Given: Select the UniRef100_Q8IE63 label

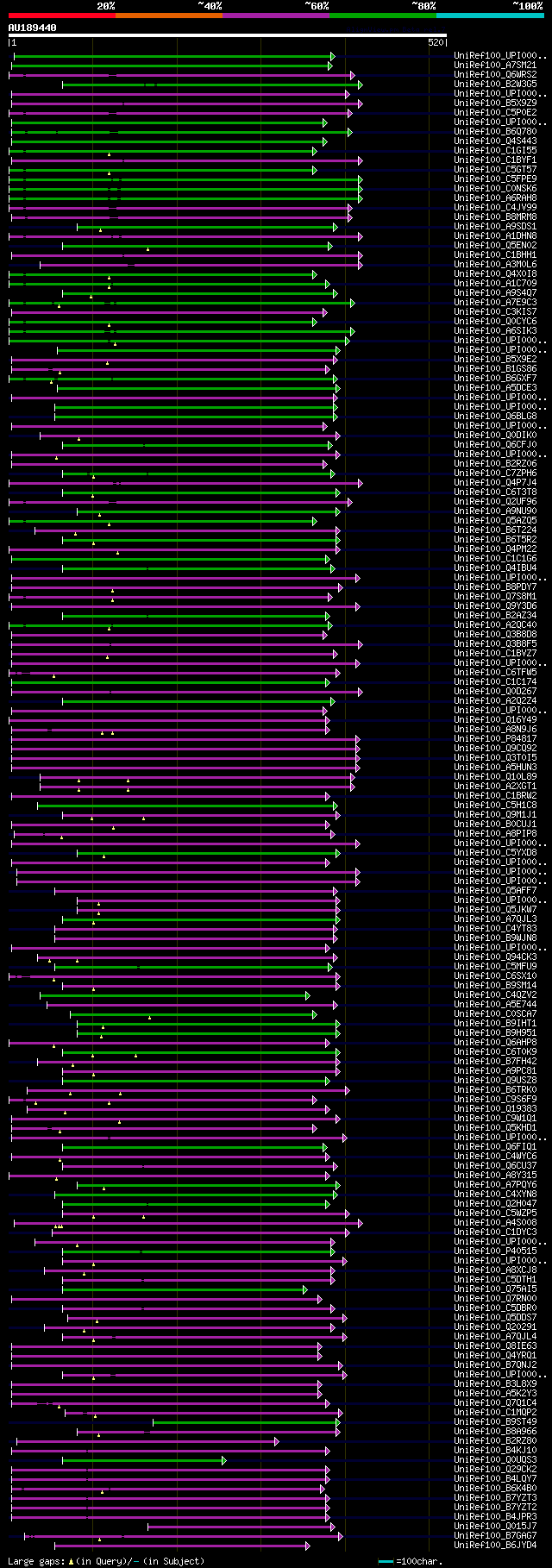Looking at the screenshot, I should 495,1346.
